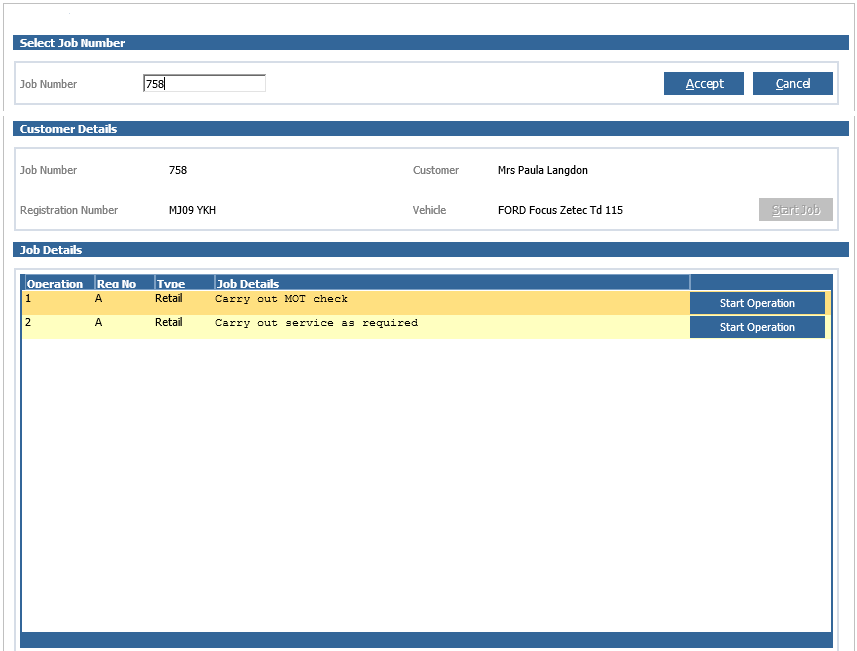Start Operation for the service row

click(757, 327)
